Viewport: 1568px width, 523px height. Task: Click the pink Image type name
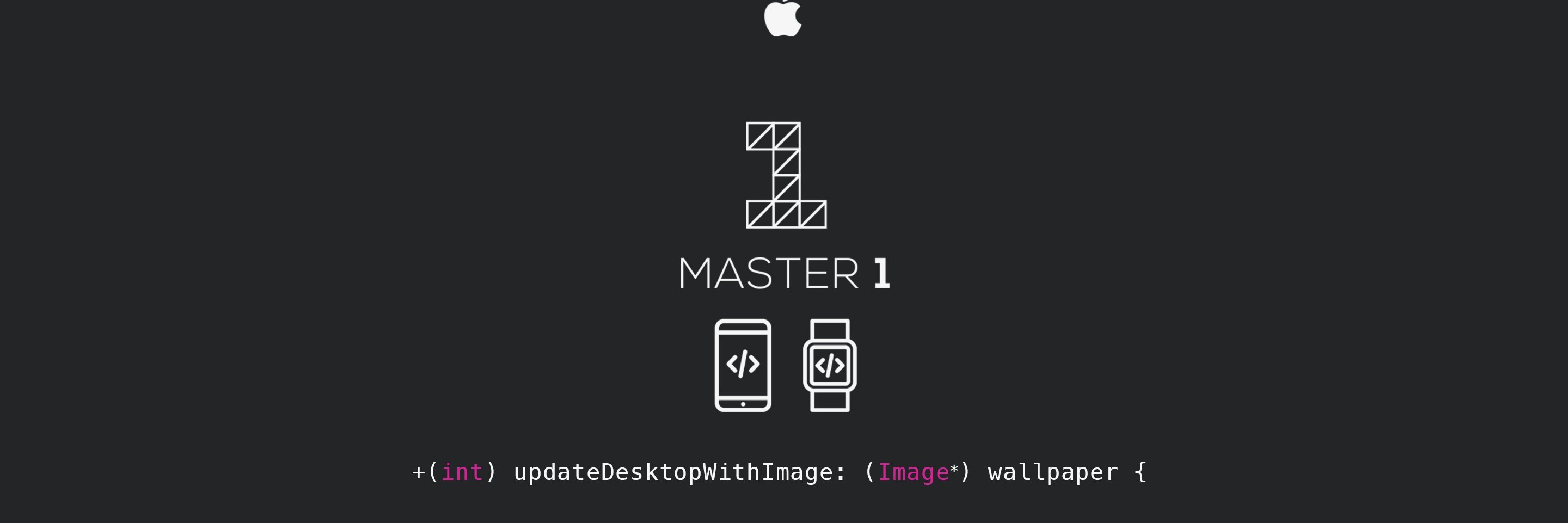913,472
